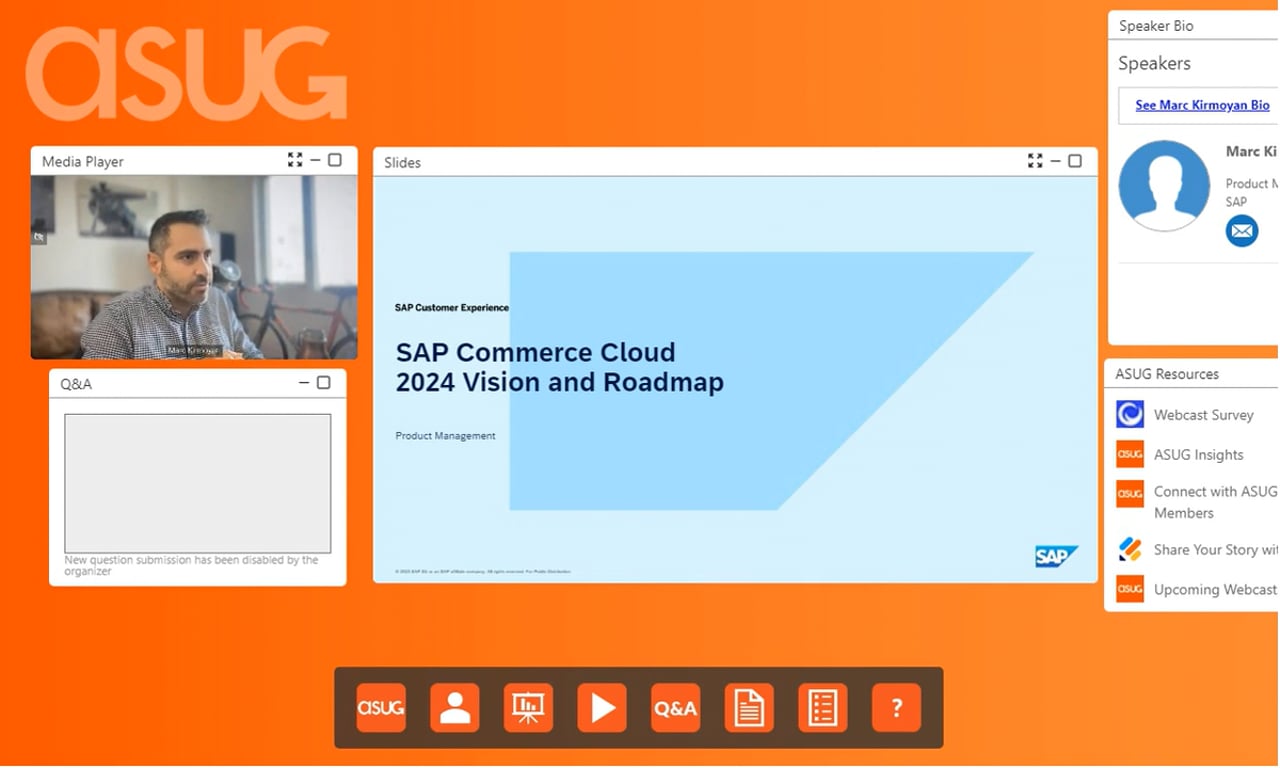
Task: Minimize the Q&A widget
Action: click(x=304, y=383)
